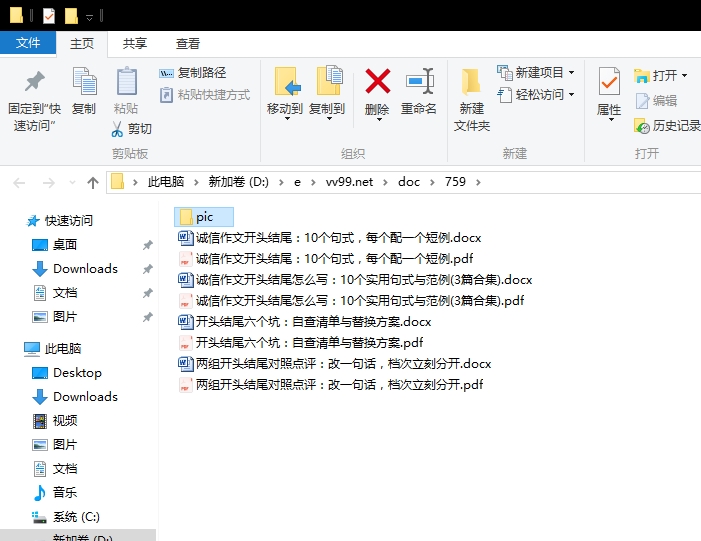Open 桌面 under Quick access

coord(55,245)
